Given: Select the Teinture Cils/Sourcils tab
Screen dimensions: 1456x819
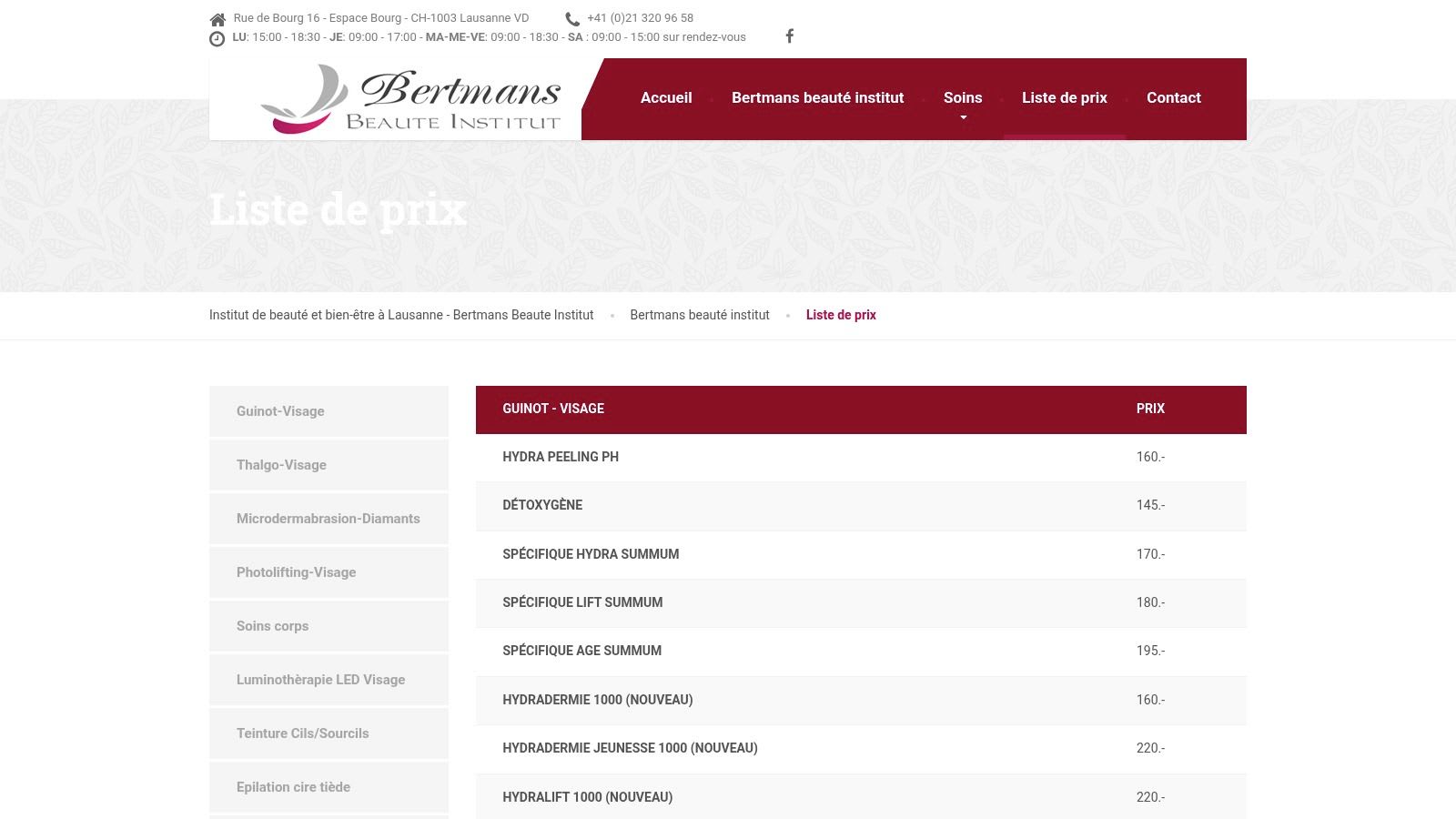Looking at the screenshot, I should (x=329, y=733).
